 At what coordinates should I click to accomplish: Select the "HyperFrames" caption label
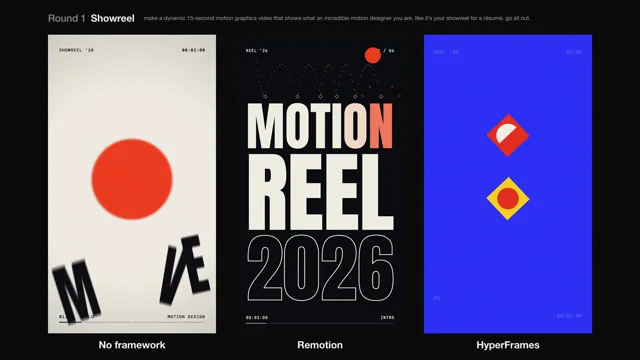(x=508, y=345)
